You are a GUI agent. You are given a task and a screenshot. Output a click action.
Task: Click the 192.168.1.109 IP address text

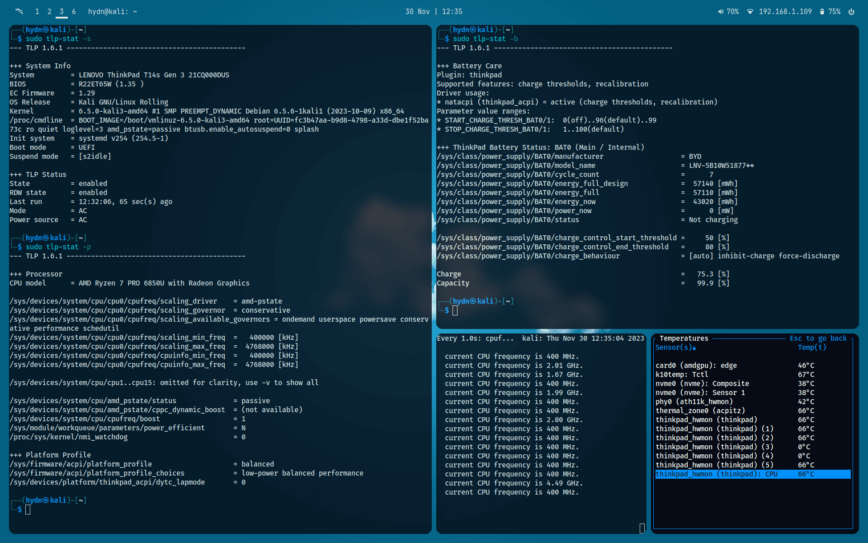[x=785, y=12]
